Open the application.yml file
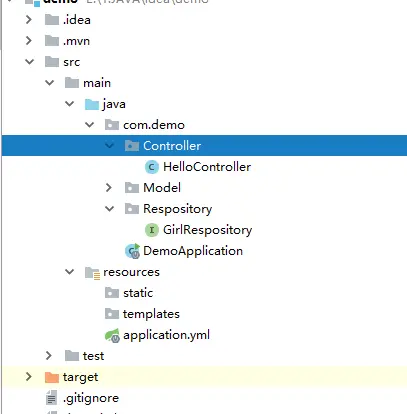407x414 pixels. tap(166, 335)
